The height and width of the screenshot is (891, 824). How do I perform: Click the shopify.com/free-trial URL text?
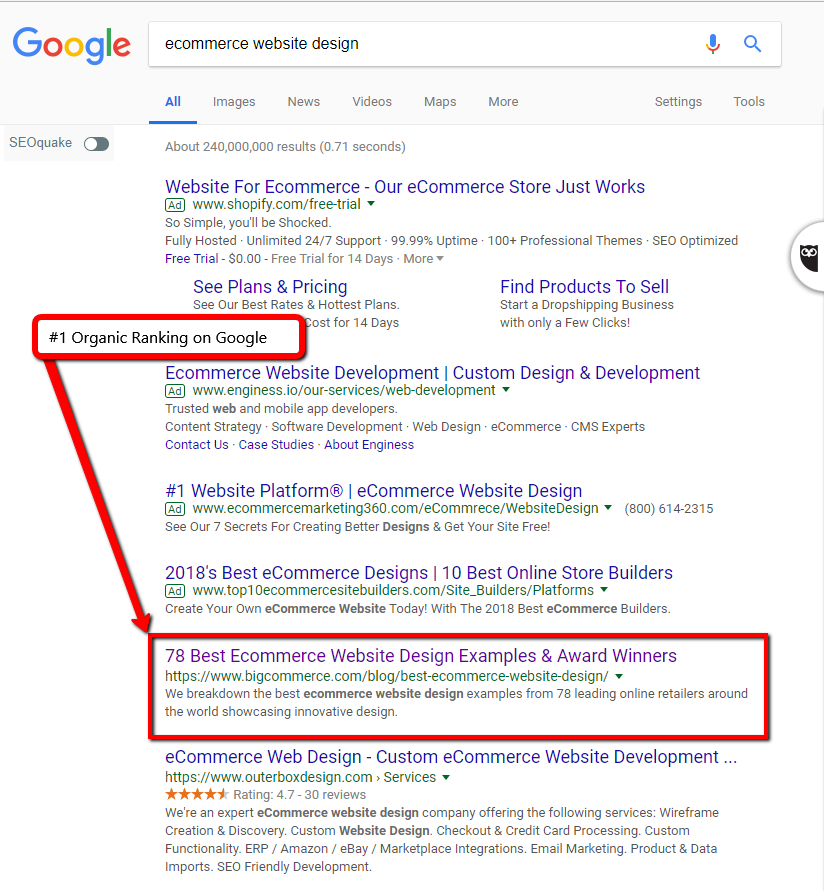pyautogui.click(x=277, y=204)
